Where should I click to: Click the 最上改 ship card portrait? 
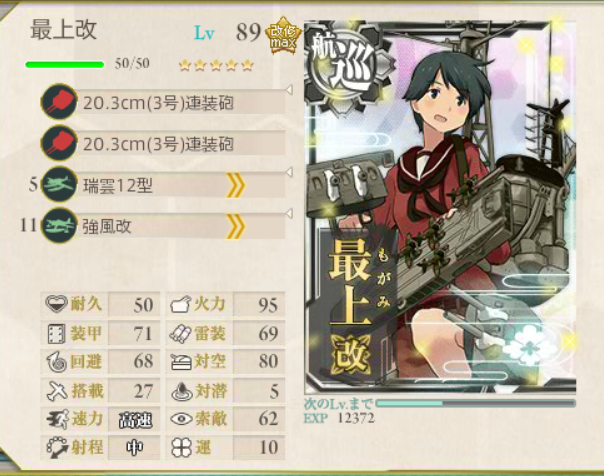tap(440, 207)
